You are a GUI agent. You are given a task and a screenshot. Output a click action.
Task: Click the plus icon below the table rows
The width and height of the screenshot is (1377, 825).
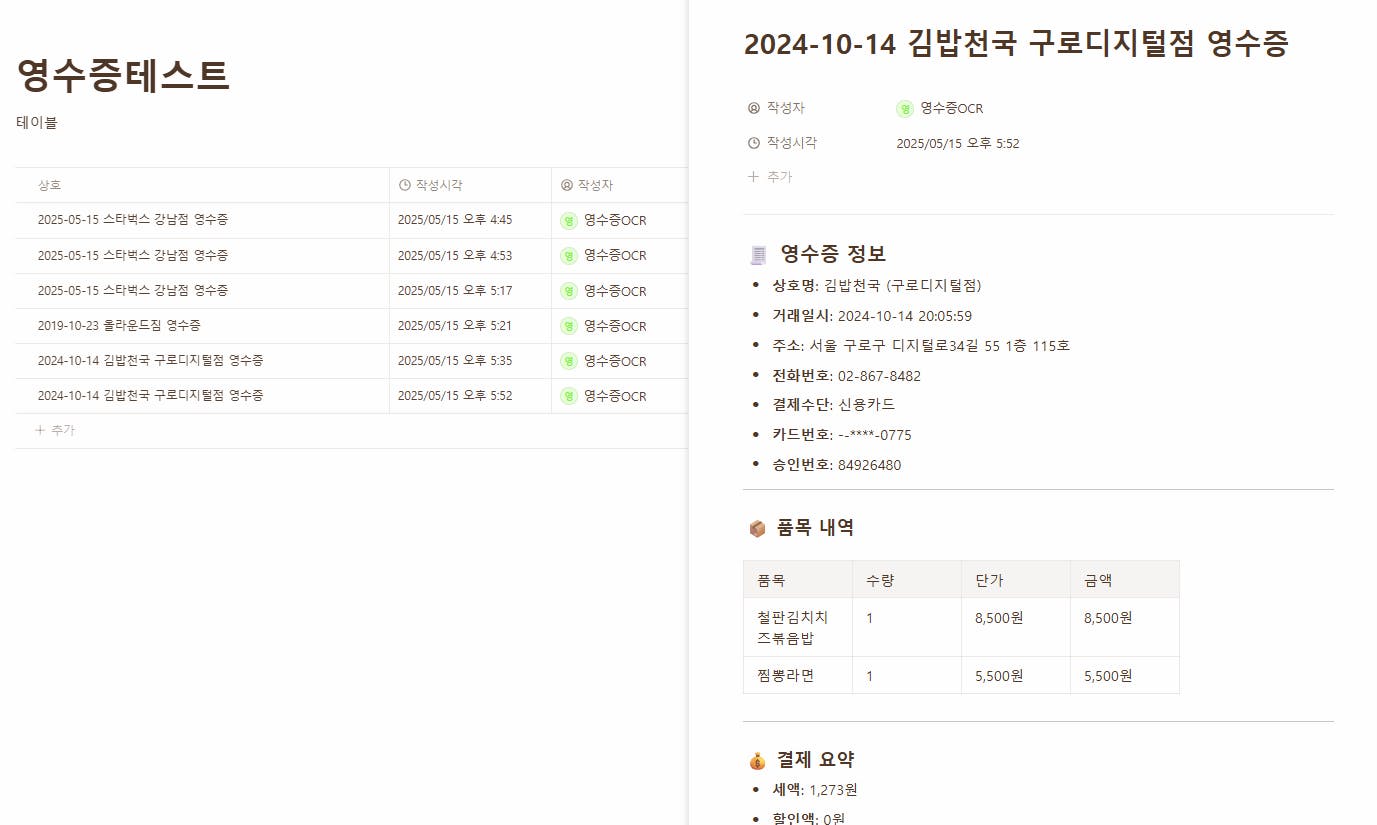40,430
